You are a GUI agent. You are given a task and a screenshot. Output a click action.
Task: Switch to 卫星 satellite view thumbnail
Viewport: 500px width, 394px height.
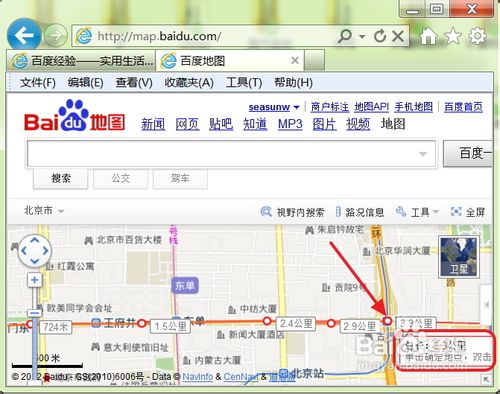[459, 257]
